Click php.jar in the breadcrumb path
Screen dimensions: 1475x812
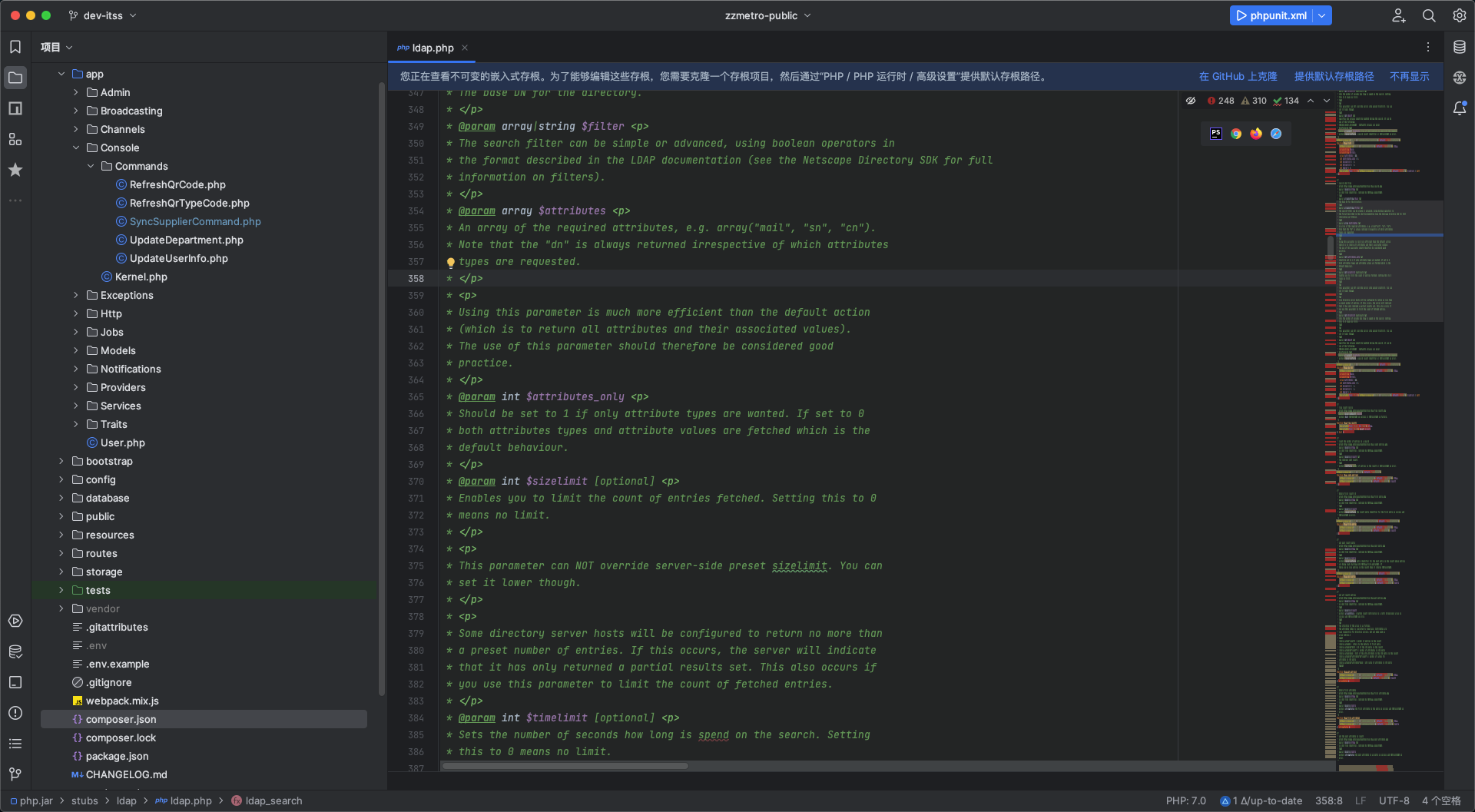31,800
